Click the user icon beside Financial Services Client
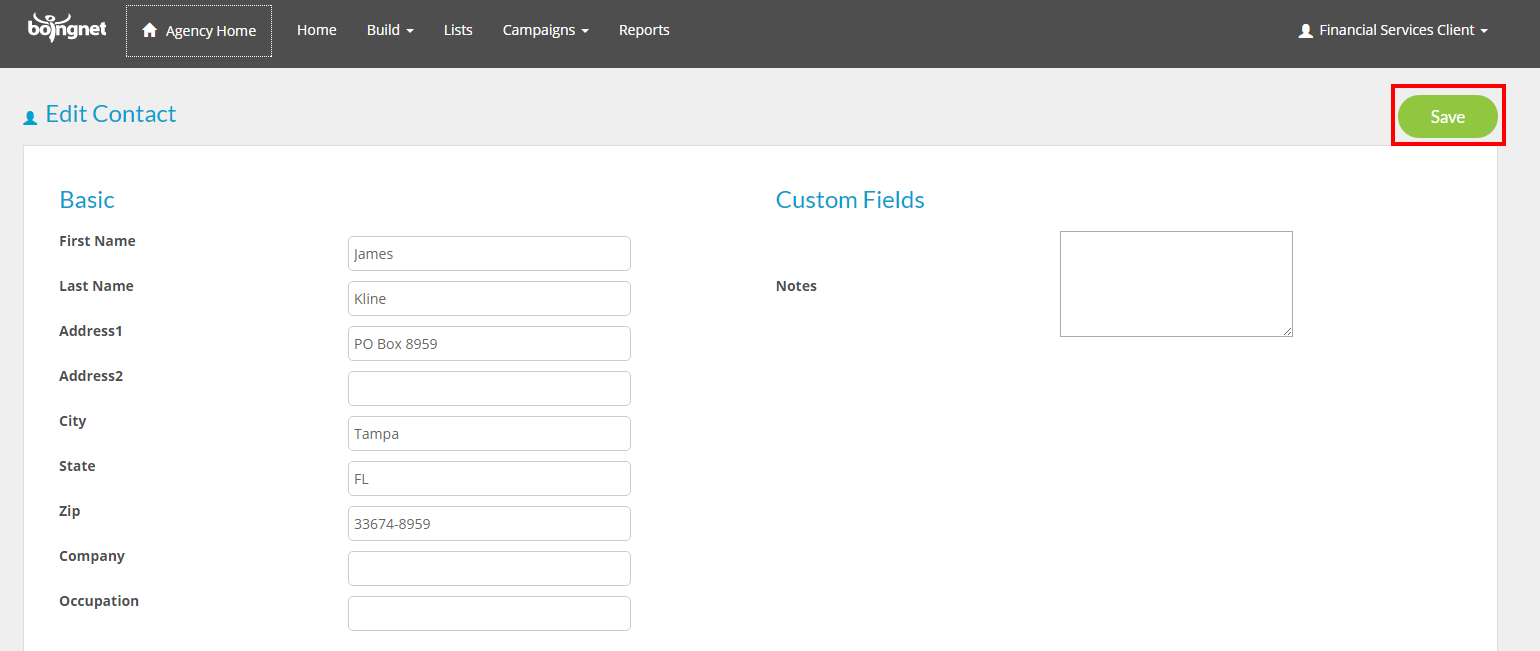The image size is (1540, 651). [x=1305, y=31]
